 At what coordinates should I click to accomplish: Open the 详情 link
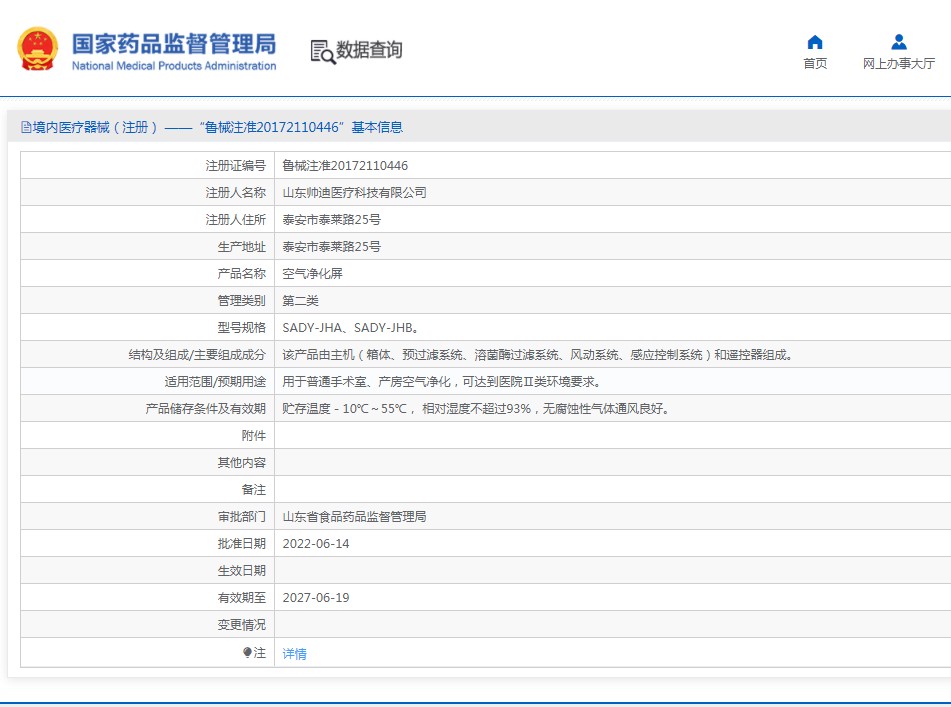point(294,653)
